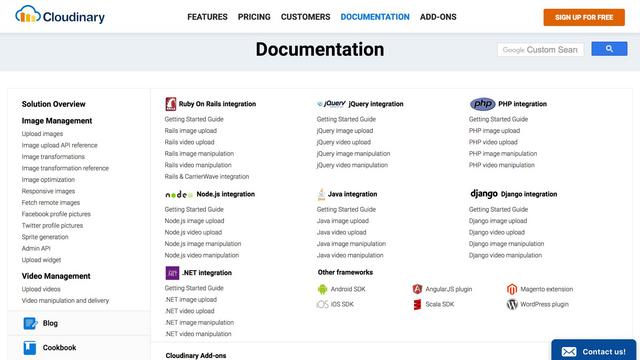Viewport: 640px width, 360px height.
Task: Click the Sign Up For Free button
Action: coord(584,18)
